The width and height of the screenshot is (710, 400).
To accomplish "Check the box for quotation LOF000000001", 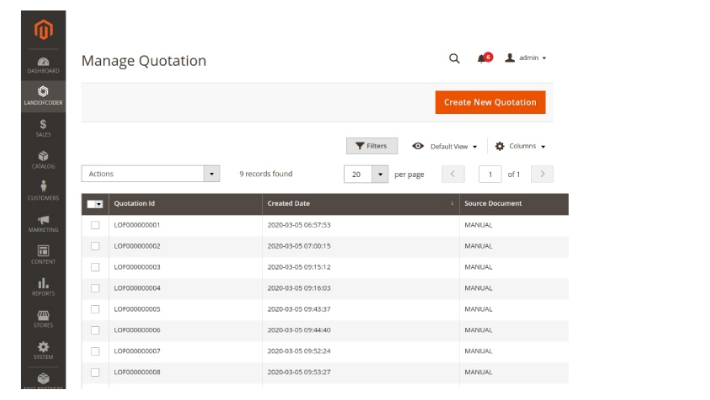I will [x=95, y=225].
